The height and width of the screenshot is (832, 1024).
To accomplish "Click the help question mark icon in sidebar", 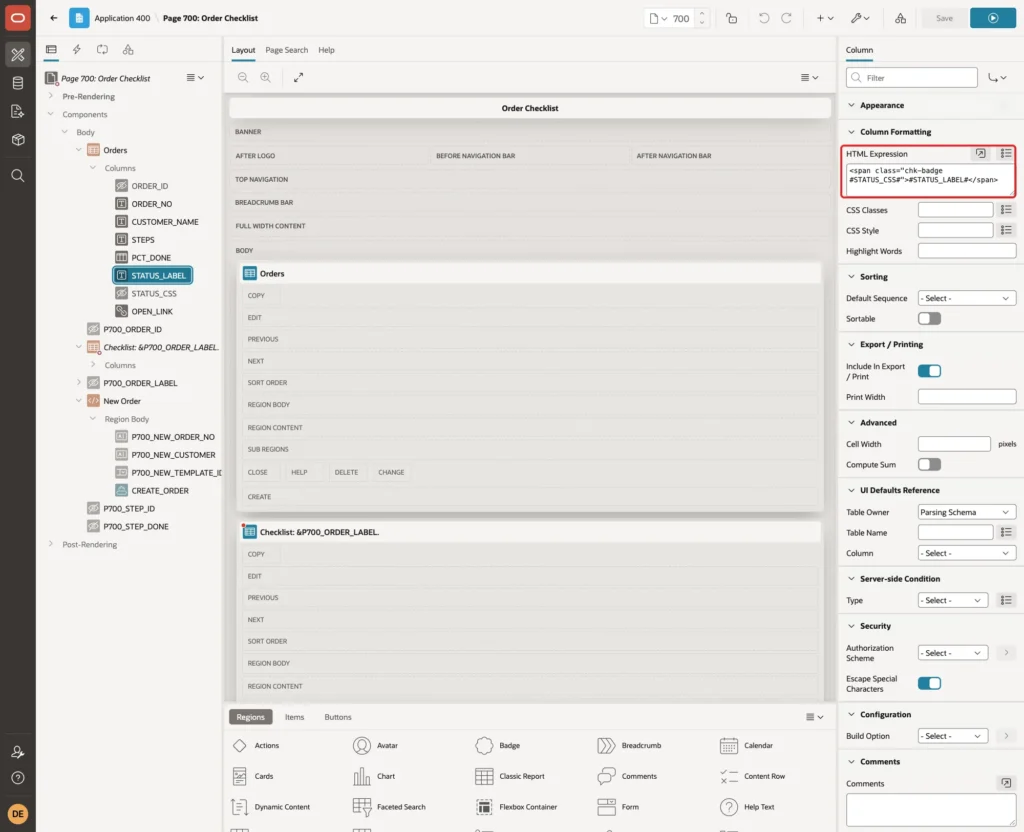I will (x=18, y=778).
